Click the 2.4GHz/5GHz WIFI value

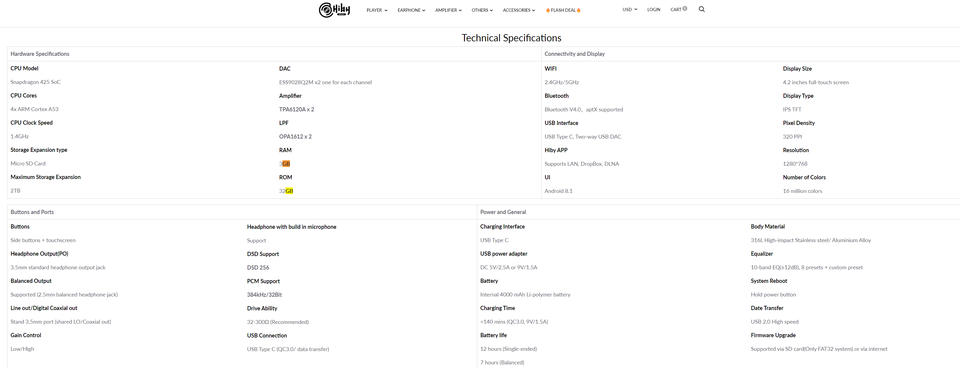[x=561, y=82]
